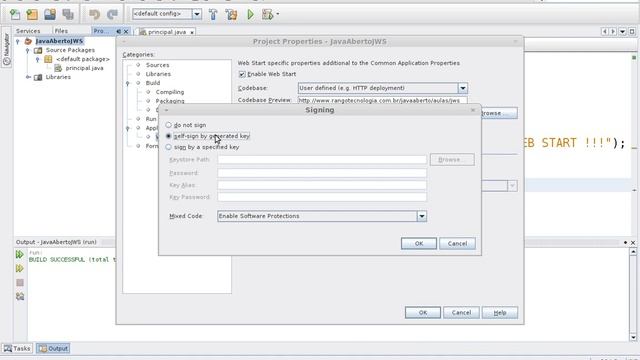Click the Key Alias input field
The height and width of the screenshot is (360, 640).
tap(322, 185)
